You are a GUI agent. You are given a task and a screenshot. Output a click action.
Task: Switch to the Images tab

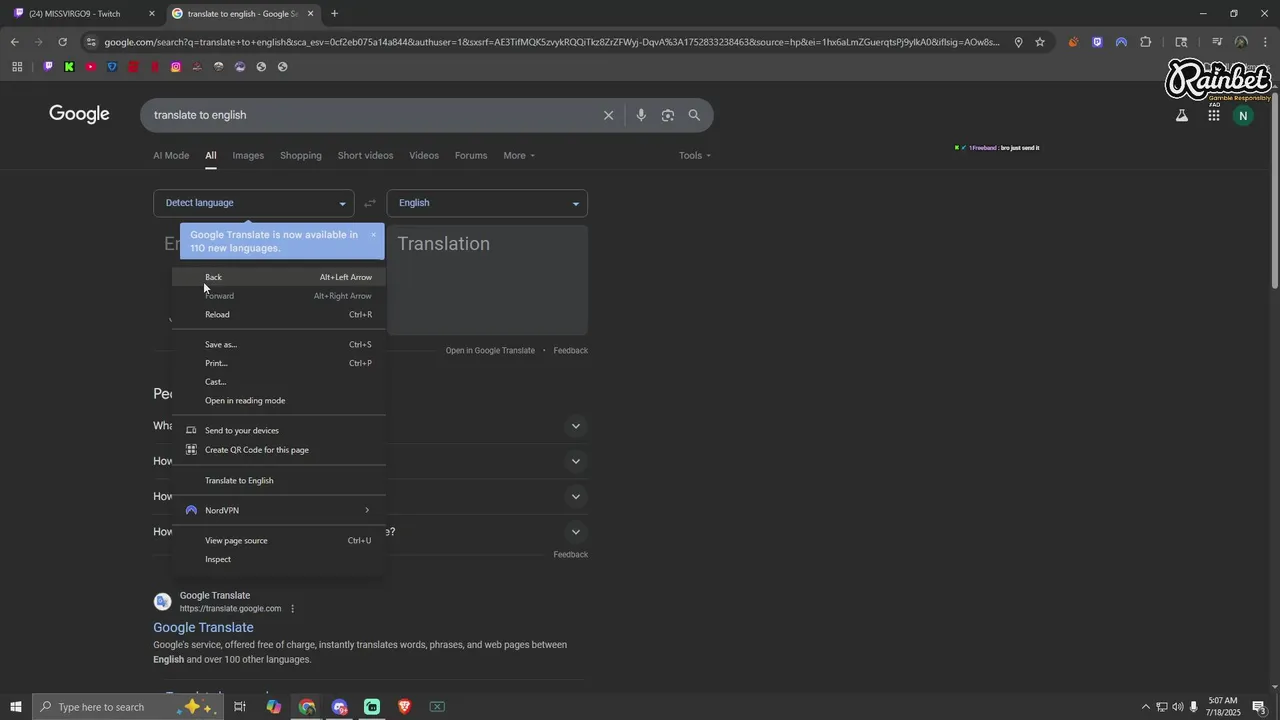[248, 155]
